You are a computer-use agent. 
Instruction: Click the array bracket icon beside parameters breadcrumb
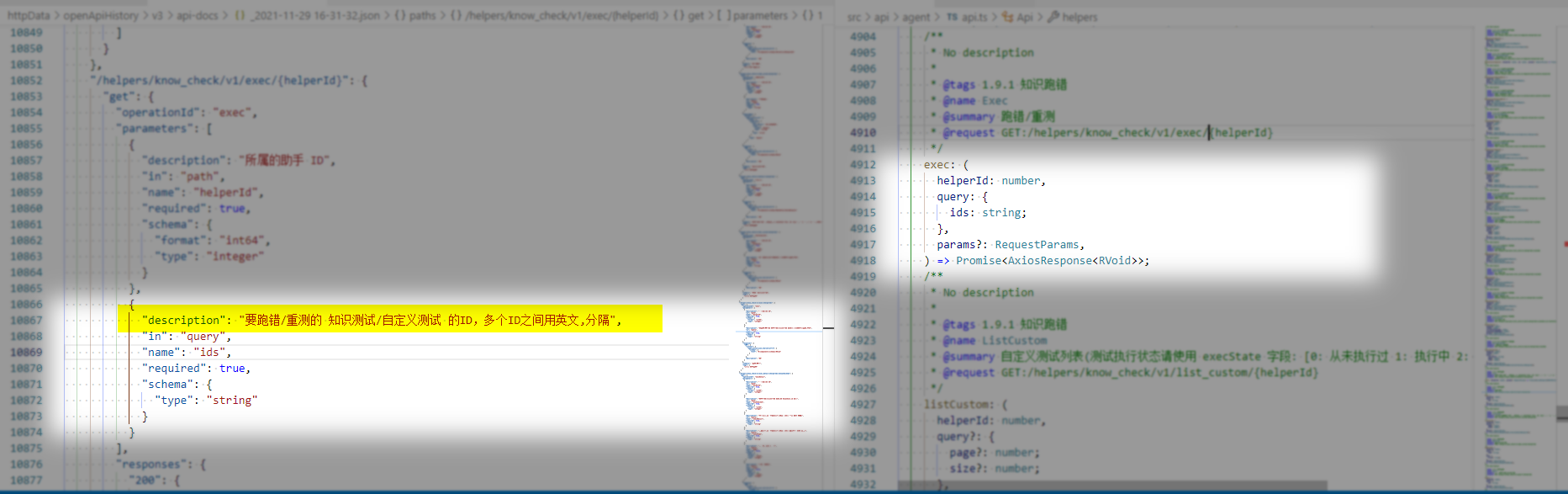pos(723,15)
